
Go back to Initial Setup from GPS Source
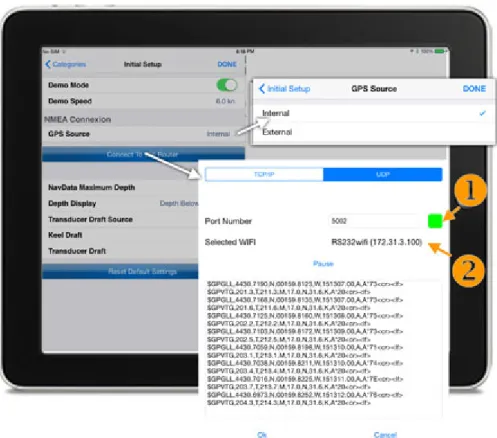[284, 89]
